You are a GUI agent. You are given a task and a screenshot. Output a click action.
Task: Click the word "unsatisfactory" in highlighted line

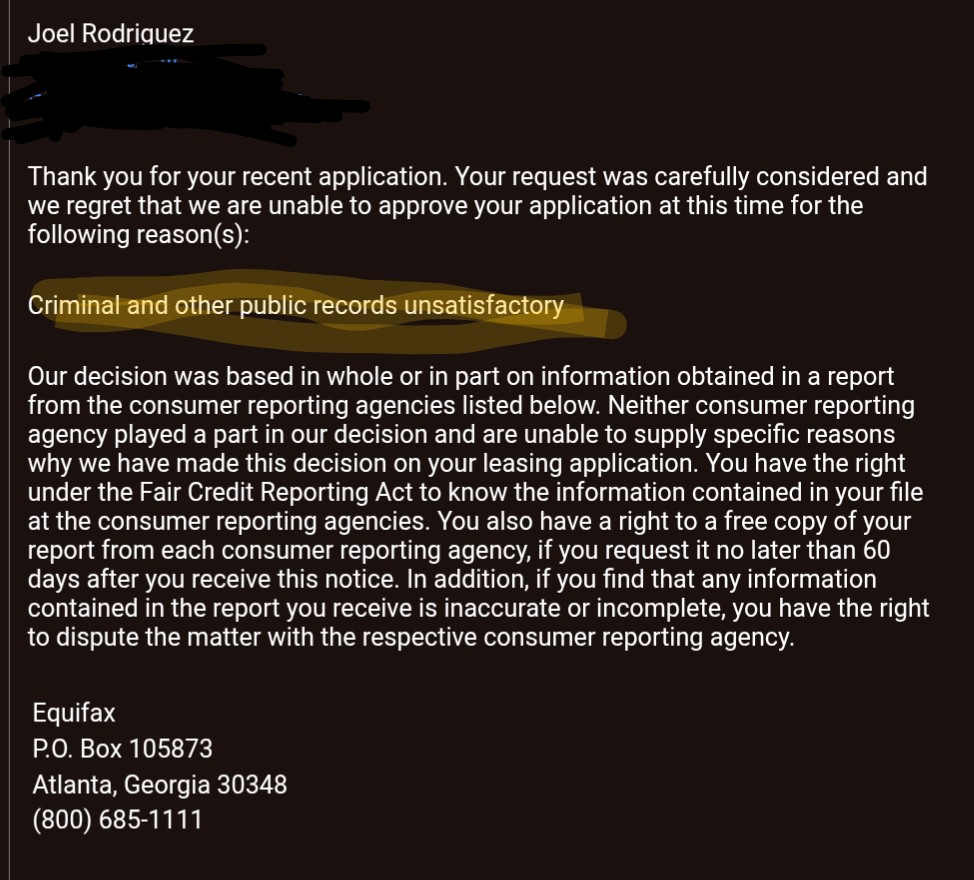click(x=483, y=306)
